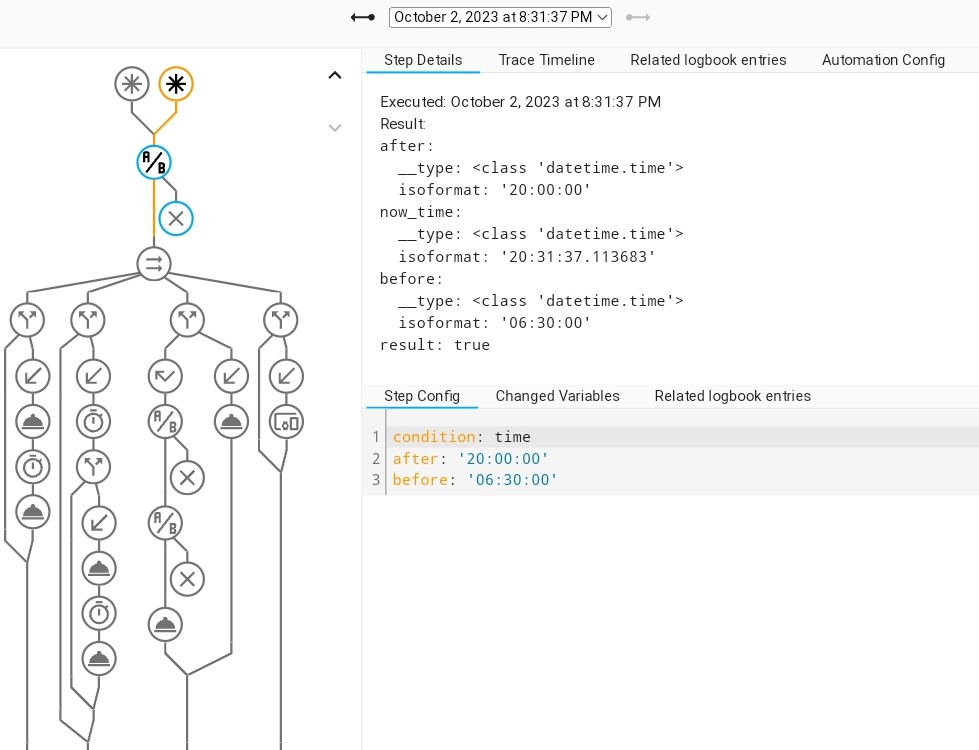Viewport: 979px width, 750px height.
Task: Select the leftmost choose branch node
Action: click(27, 319)
